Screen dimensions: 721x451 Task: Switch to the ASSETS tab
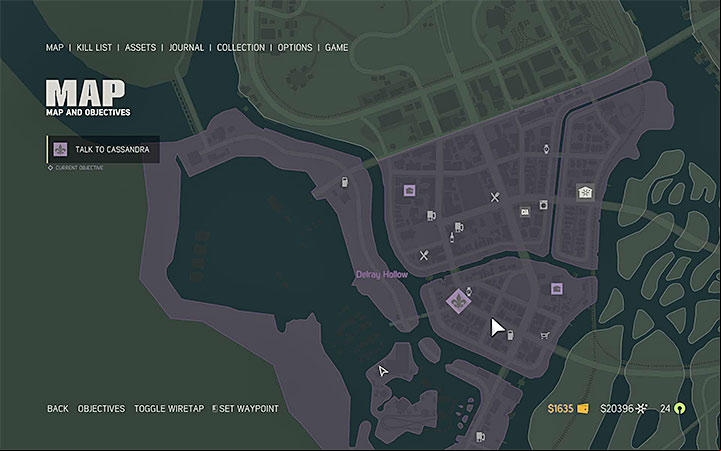coord(140,47)
